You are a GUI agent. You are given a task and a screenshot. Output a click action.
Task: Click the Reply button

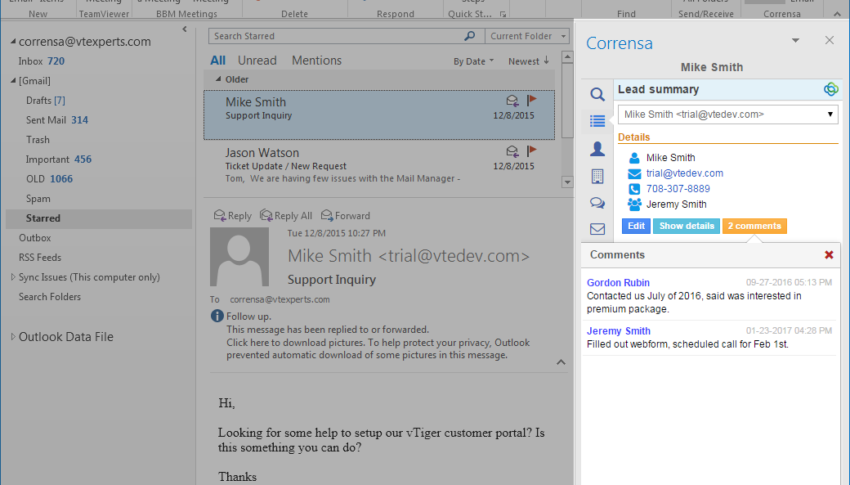[x=233, y=216]
